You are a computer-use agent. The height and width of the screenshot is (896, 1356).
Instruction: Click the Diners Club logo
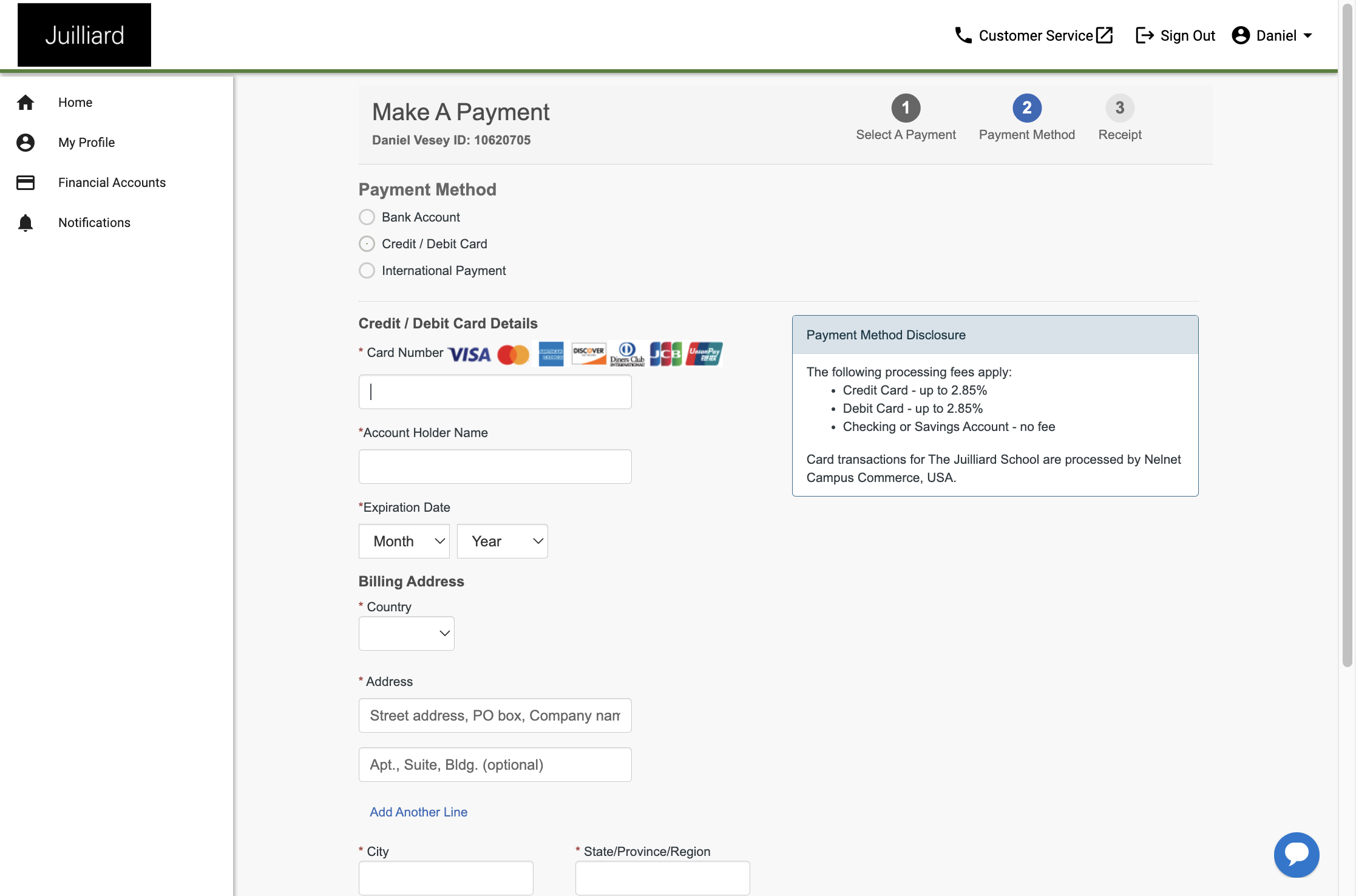[x=628, y=354]
